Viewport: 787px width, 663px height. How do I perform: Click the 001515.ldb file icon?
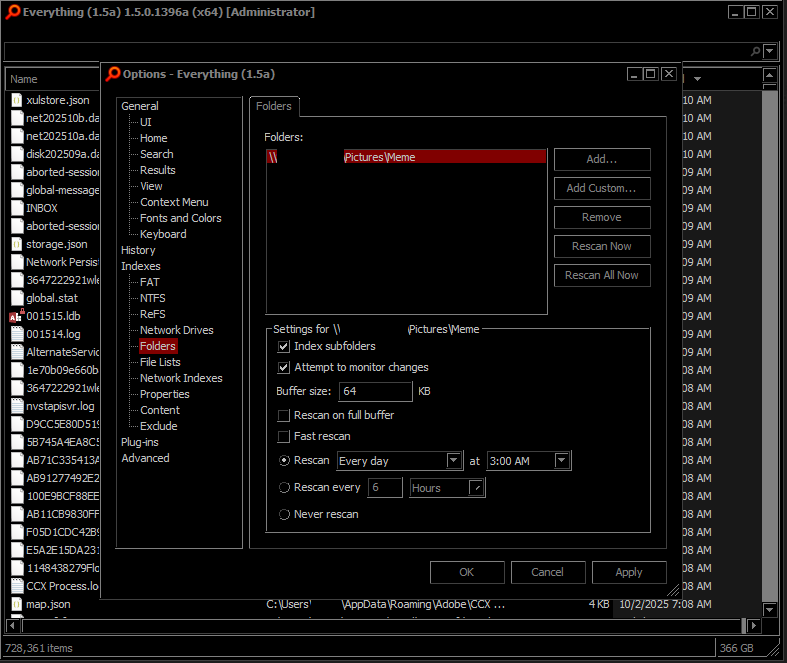click(x=16, y=316)
